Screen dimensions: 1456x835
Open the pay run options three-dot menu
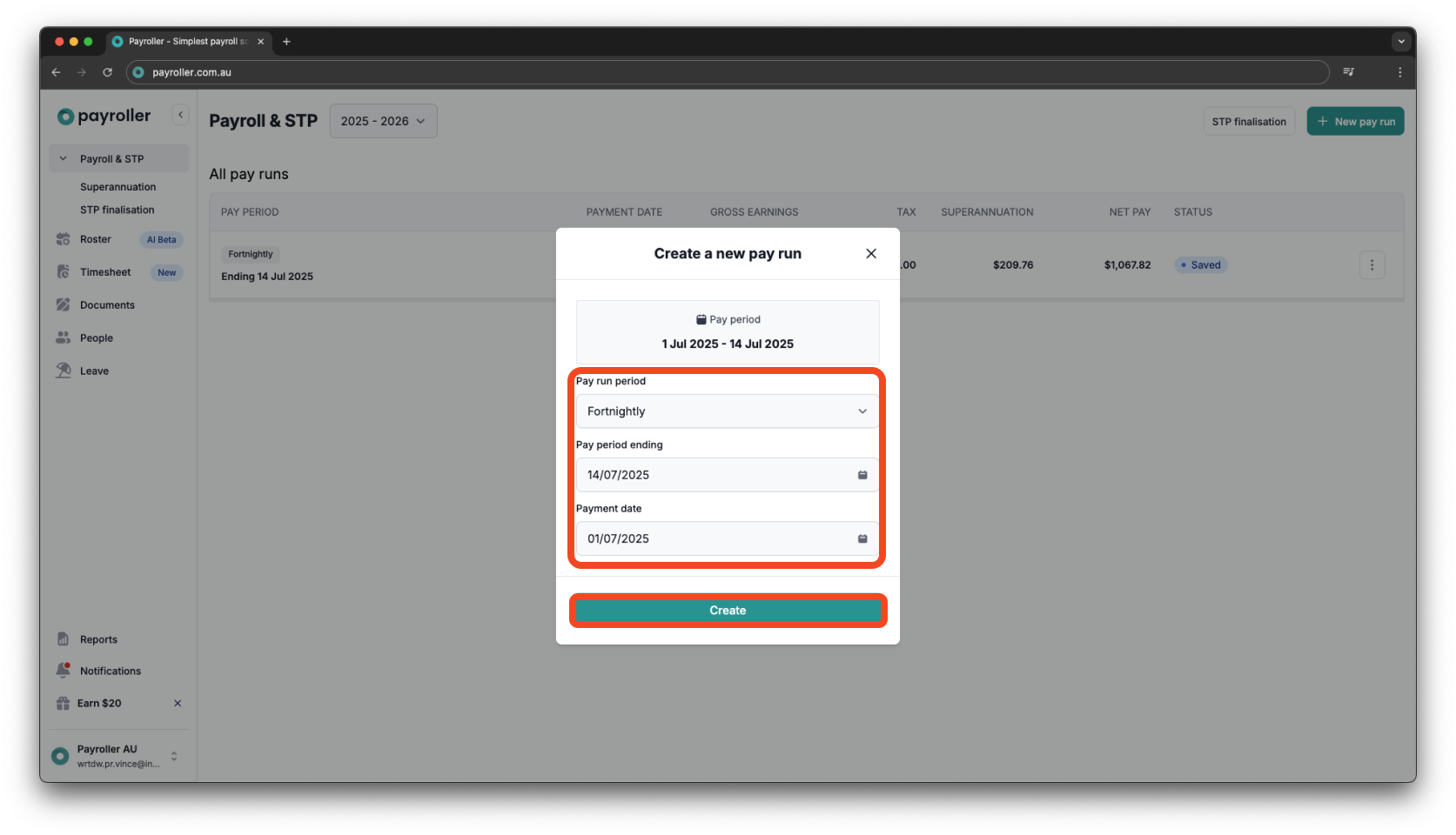click(1372, 264)
